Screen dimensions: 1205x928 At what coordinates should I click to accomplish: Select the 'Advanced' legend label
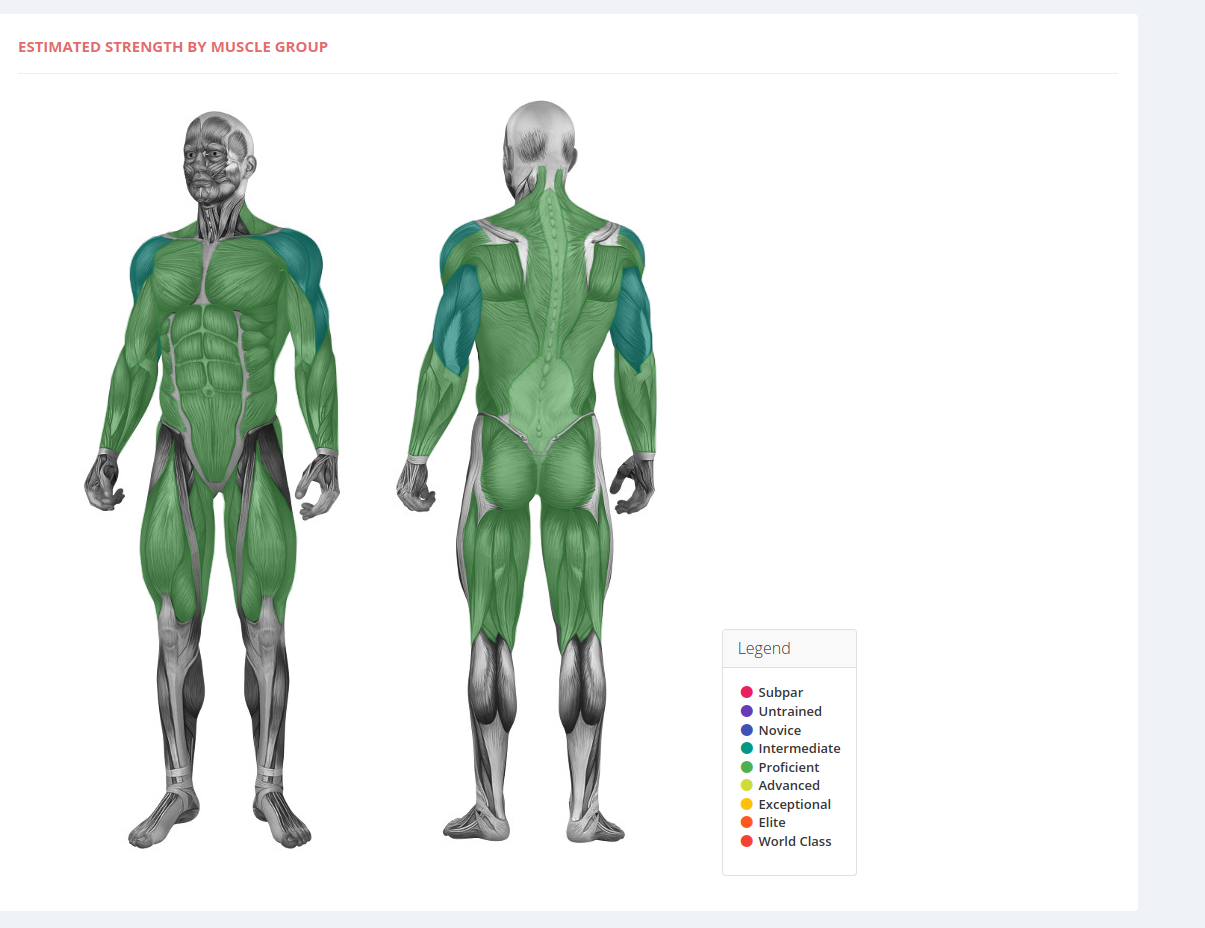coord(789,785)
